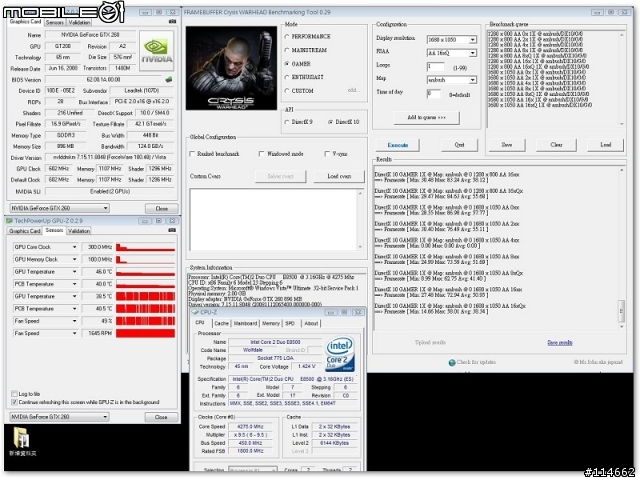Select ENTHUSIAST mode radio button
Image resolution: width=640 pixels, height=480 pixels.
coord(287,77)
